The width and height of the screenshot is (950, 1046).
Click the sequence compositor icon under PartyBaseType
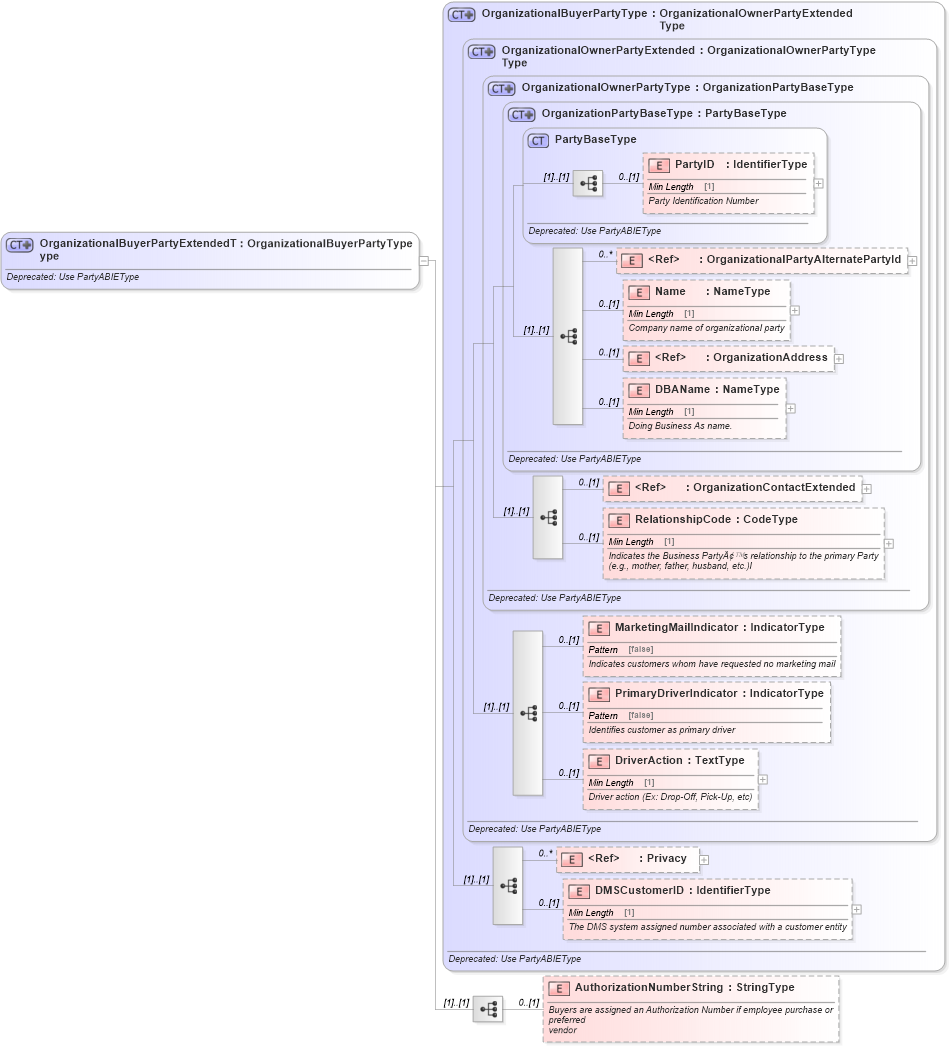click(589, 183)
